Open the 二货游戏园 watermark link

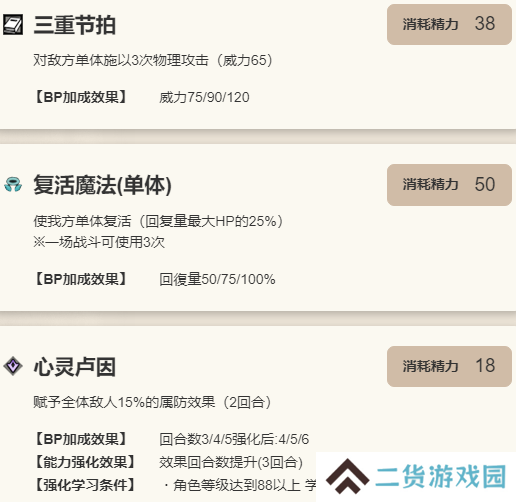pyautogui.click(x=441, y=477)
